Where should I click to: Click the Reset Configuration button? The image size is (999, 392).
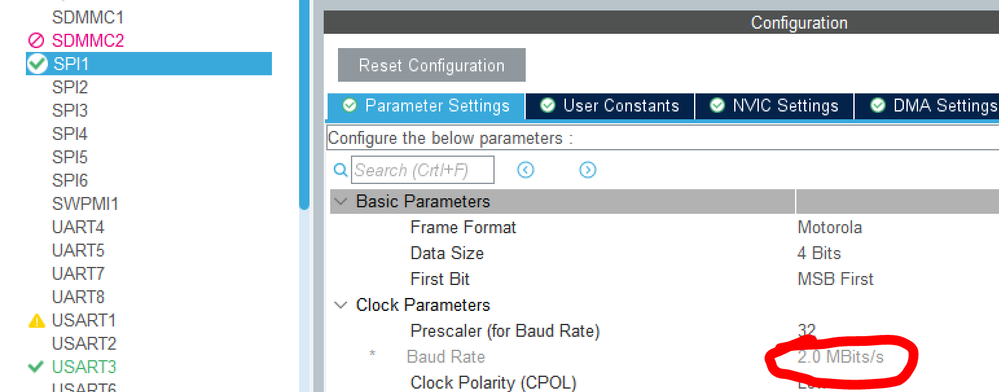coord(431,65)
